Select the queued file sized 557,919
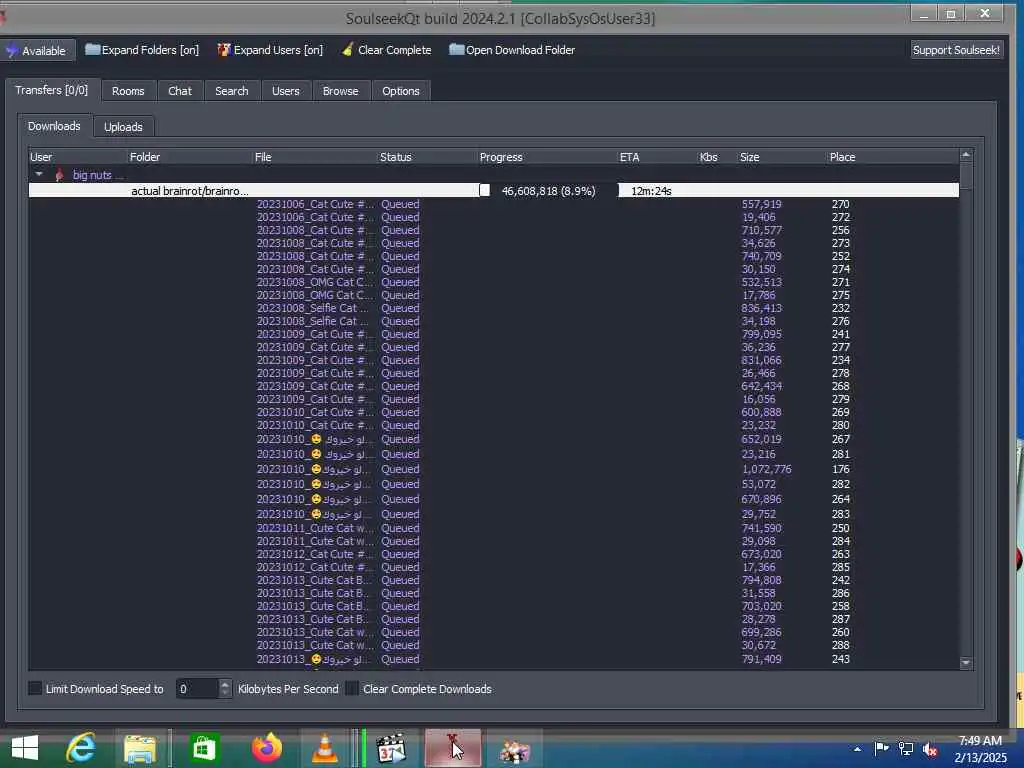The height and width of the screenshot is (768, 1024). [x=494, y=204]
